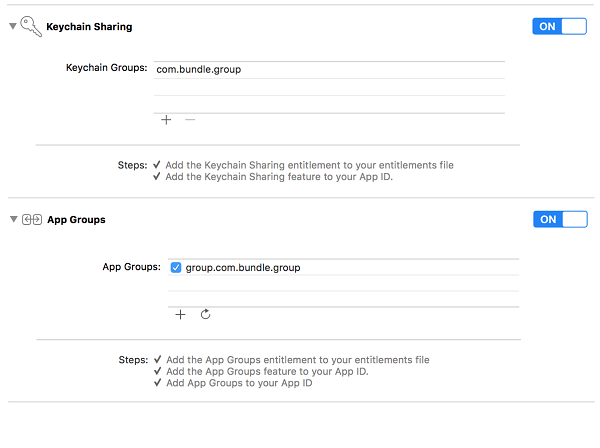
Task: Collapse the App Groups section
Action: (12, 219)
